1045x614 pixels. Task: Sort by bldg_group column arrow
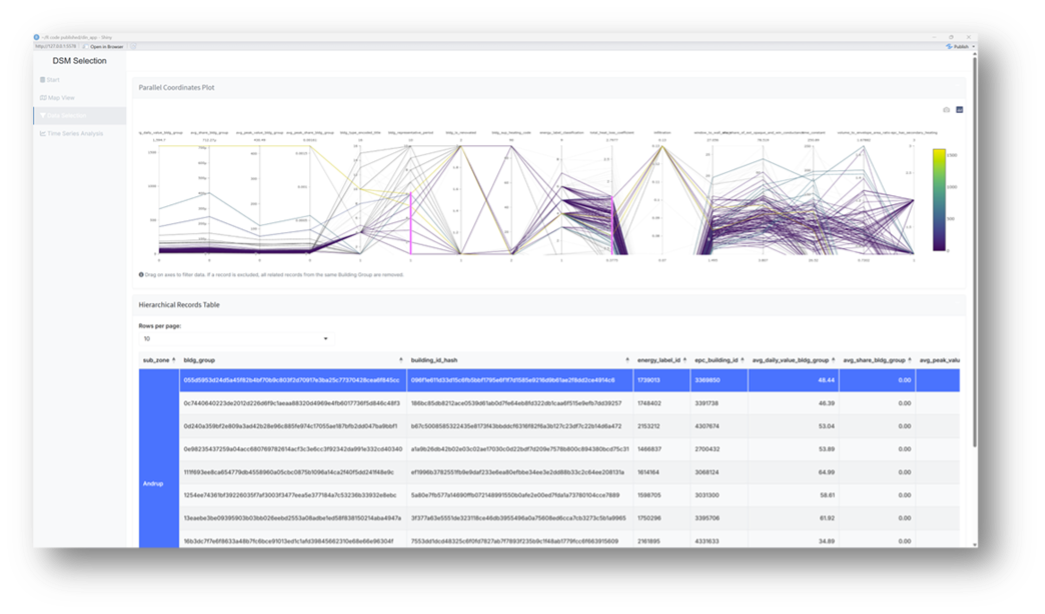click(401, 360)
